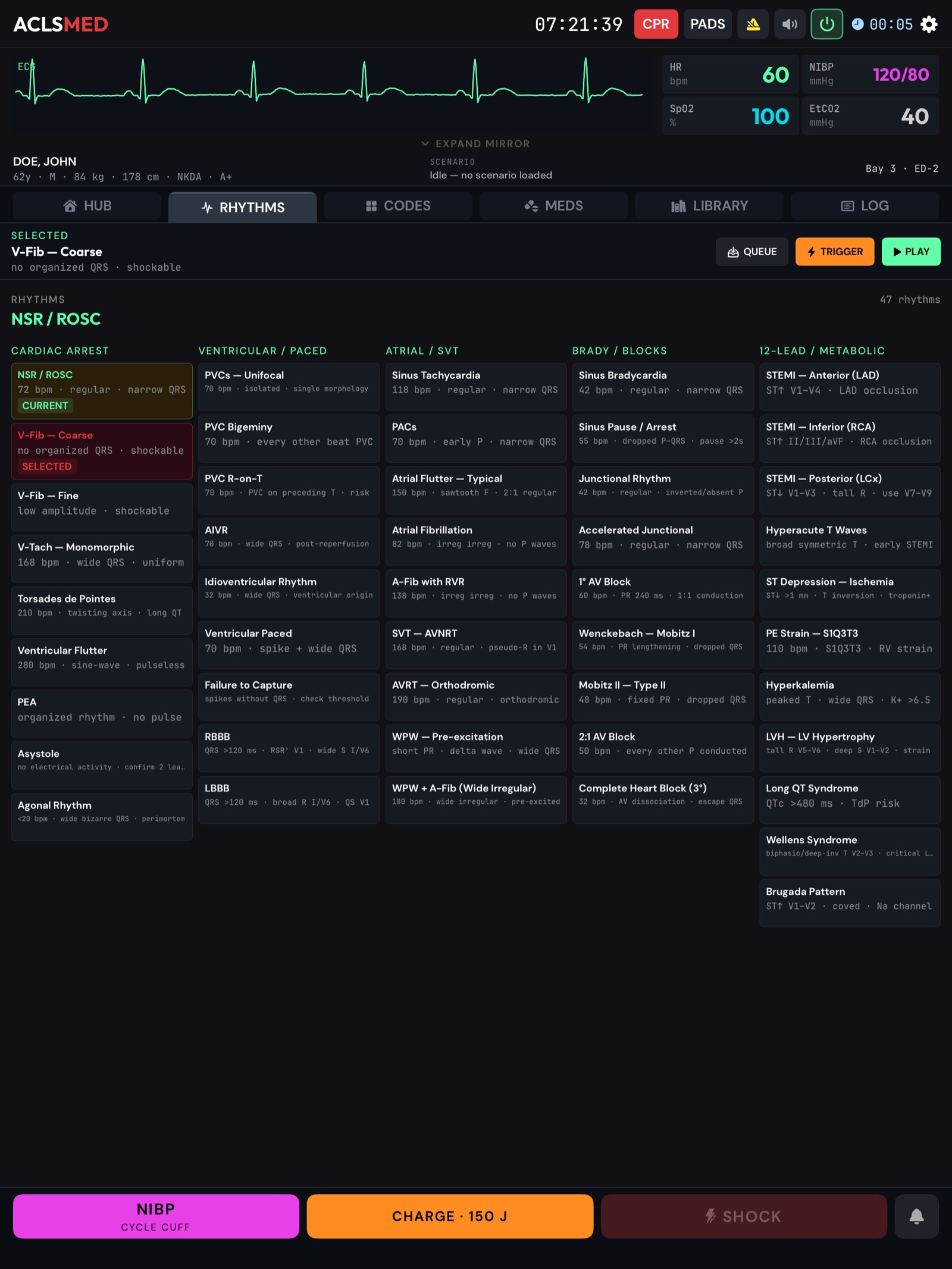Open the MEDS tab
Screen dimensions: 952x1269
(553, 206)
